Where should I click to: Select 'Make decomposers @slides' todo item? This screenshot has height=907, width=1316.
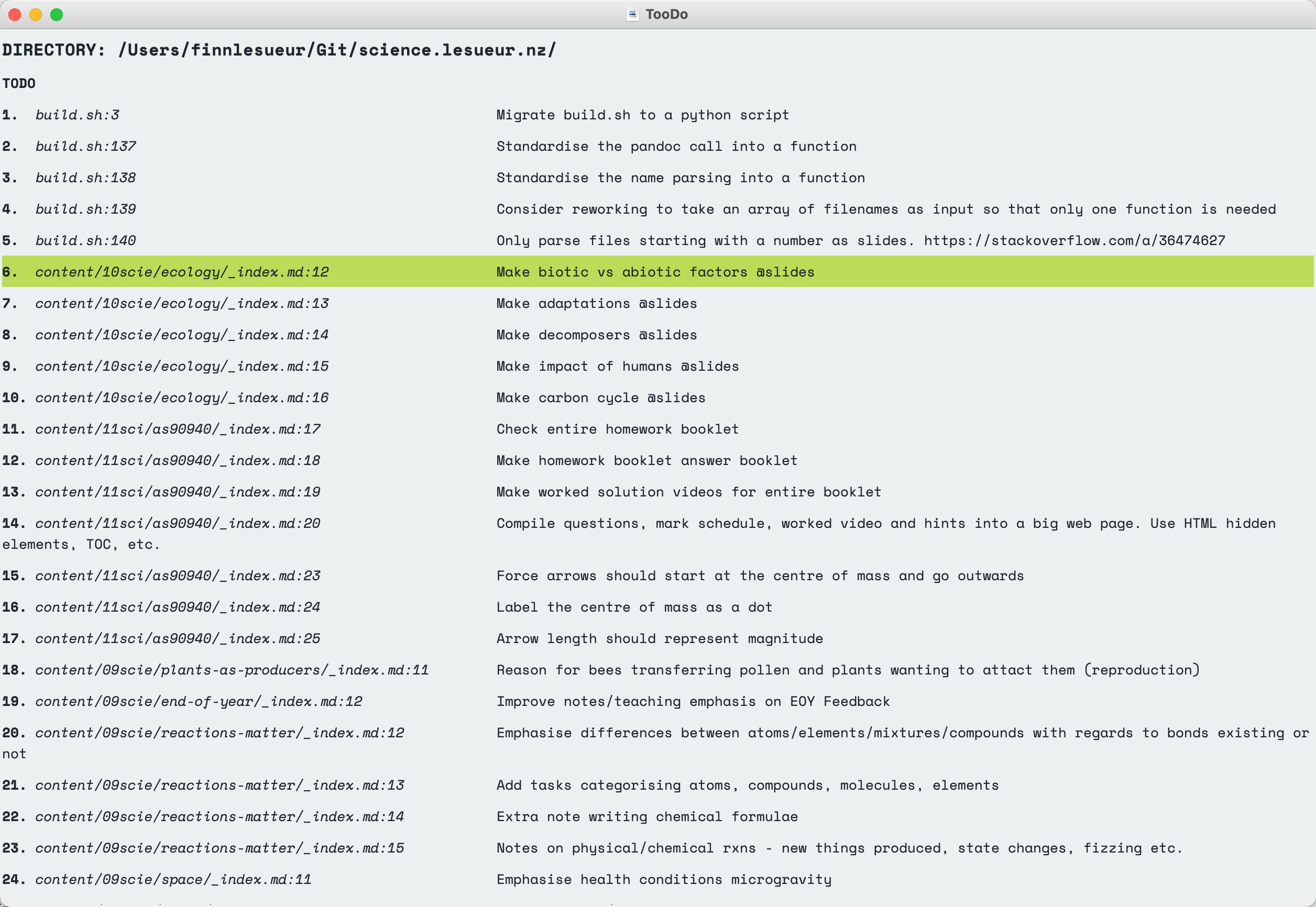pyautogui.click(x=596, y=335)
